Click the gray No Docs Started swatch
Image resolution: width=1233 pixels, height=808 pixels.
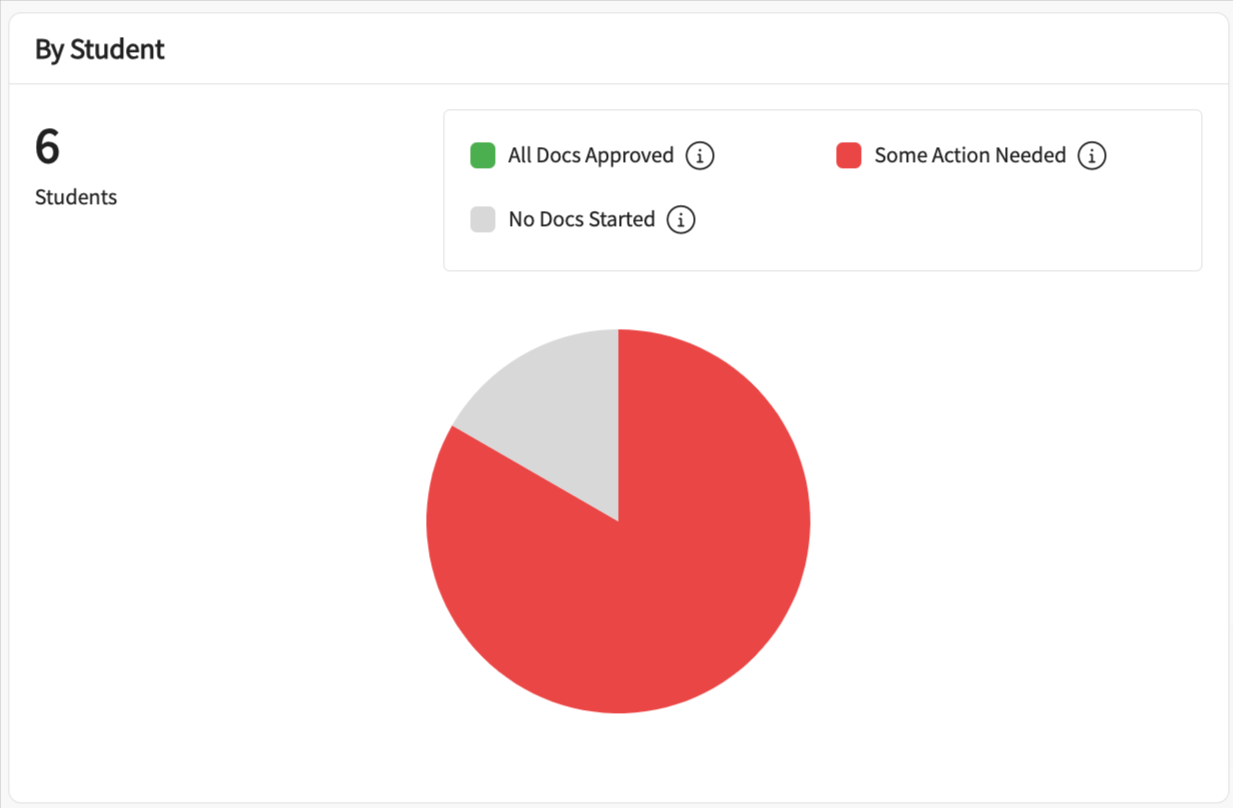483,220
